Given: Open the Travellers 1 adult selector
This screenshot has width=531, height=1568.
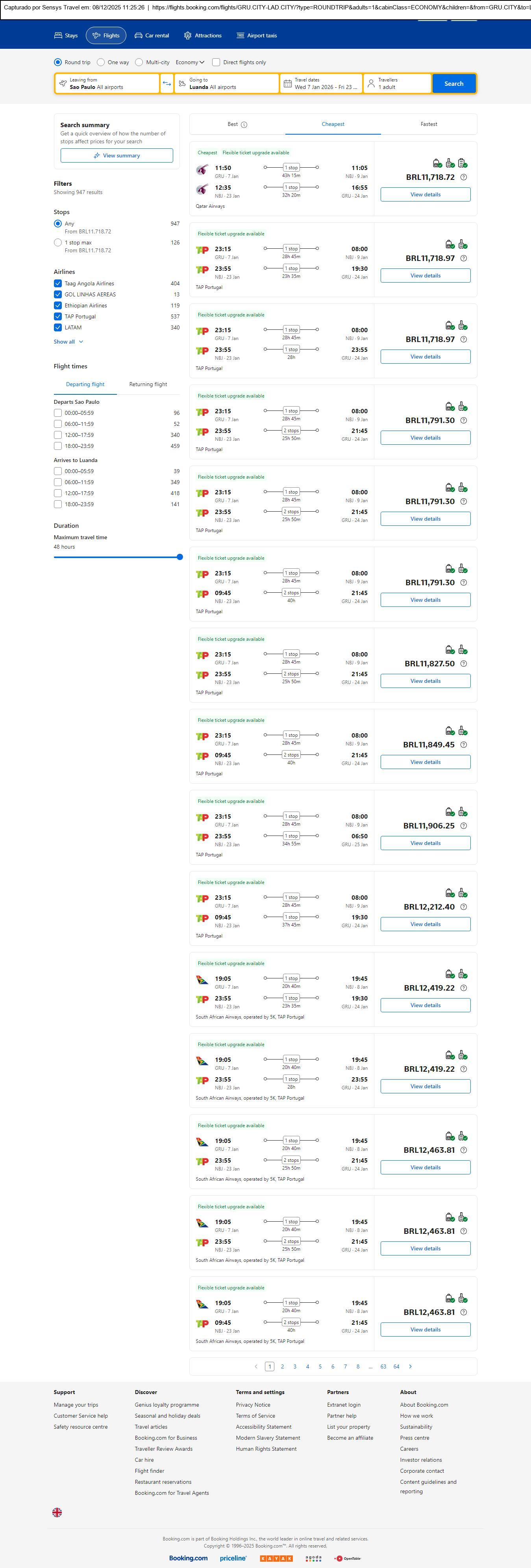Looking at the screenshot, I should (x=396, y=83).
